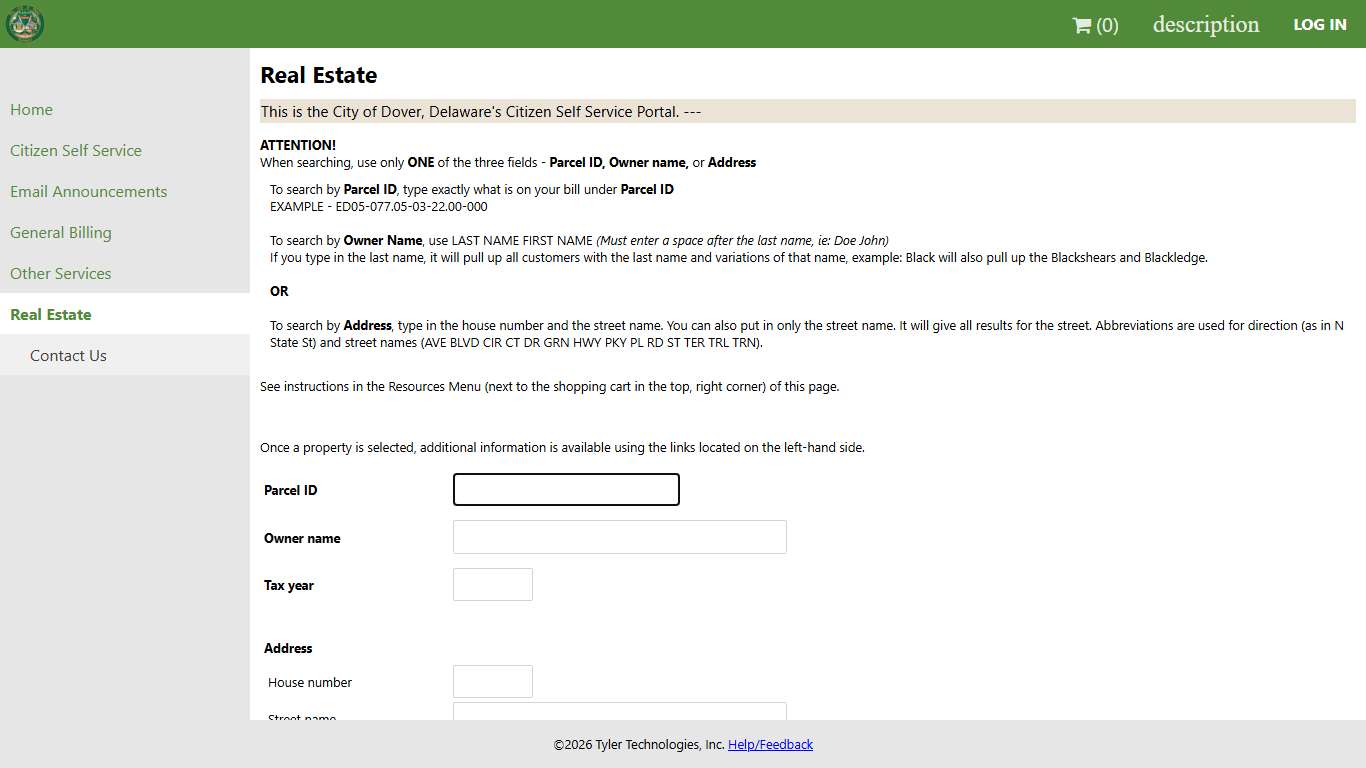Viewport: 1366px width, 768px height.
Task: Open the Contact Us sub-item
Action: pos(68,356)
